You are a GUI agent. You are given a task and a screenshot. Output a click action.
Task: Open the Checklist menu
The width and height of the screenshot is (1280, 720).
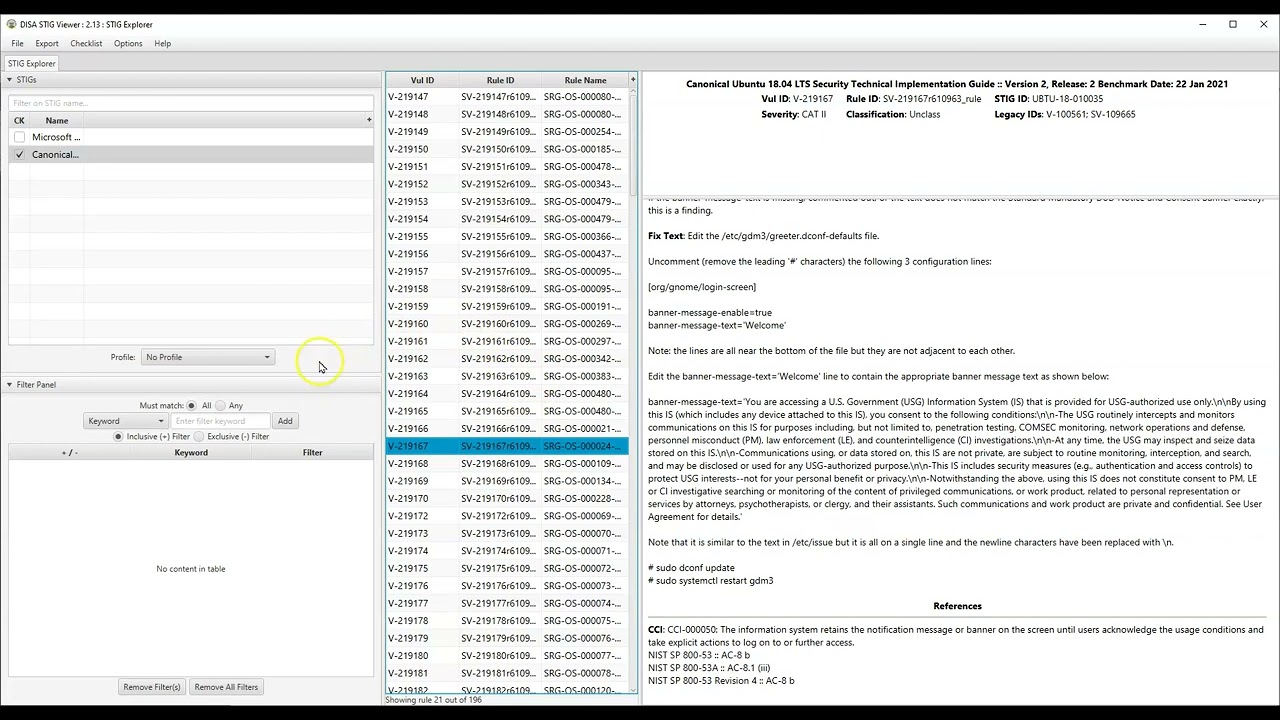(86, 44)
